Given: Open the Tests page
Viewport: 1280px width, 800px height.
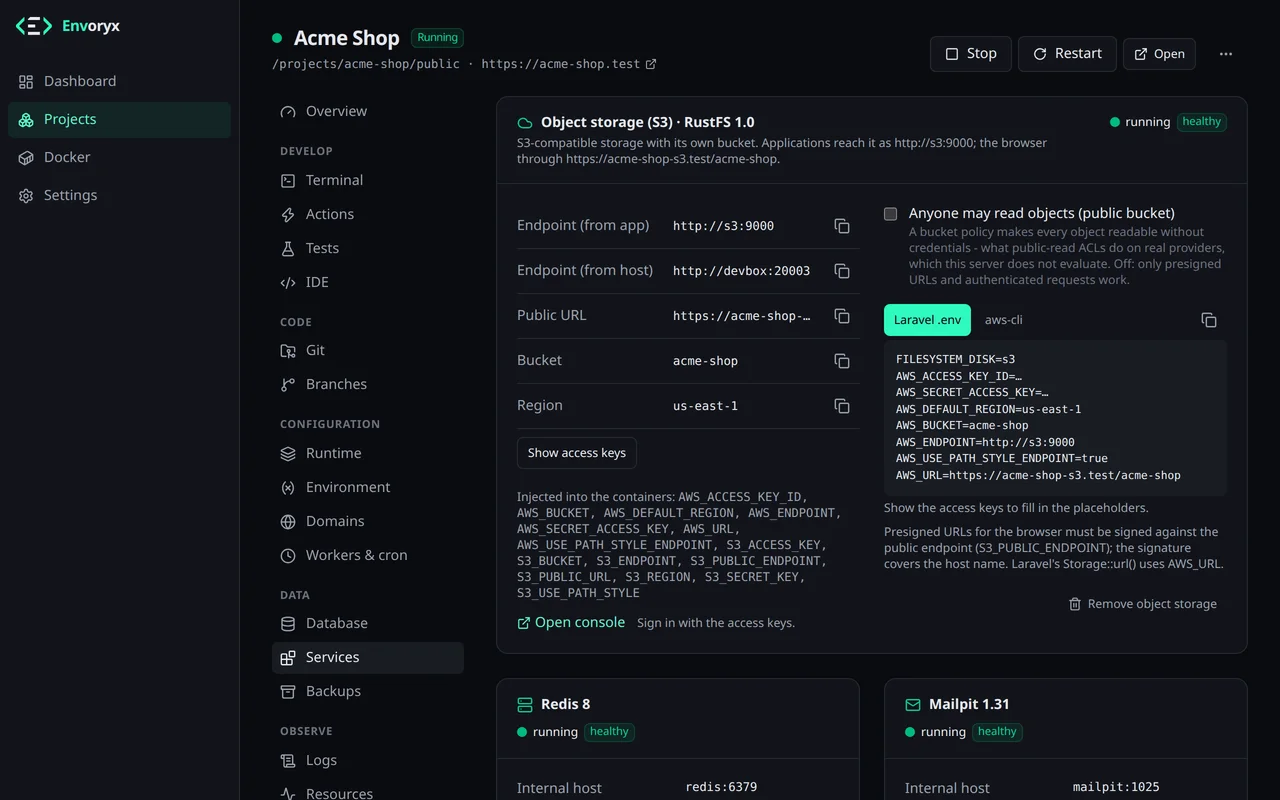Looking at the screenshot, I should [368, 248].
